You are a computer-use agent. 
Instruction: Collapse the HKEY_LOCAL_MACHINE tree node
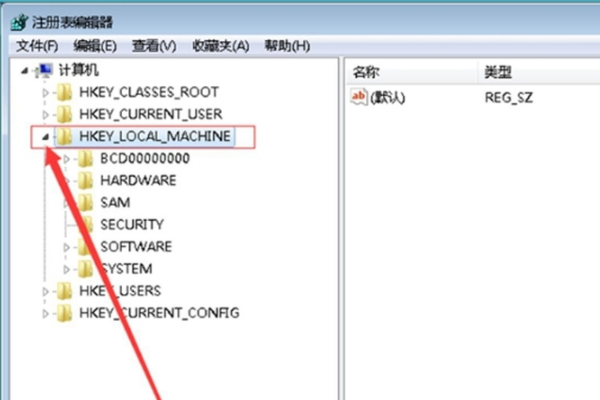45,136
